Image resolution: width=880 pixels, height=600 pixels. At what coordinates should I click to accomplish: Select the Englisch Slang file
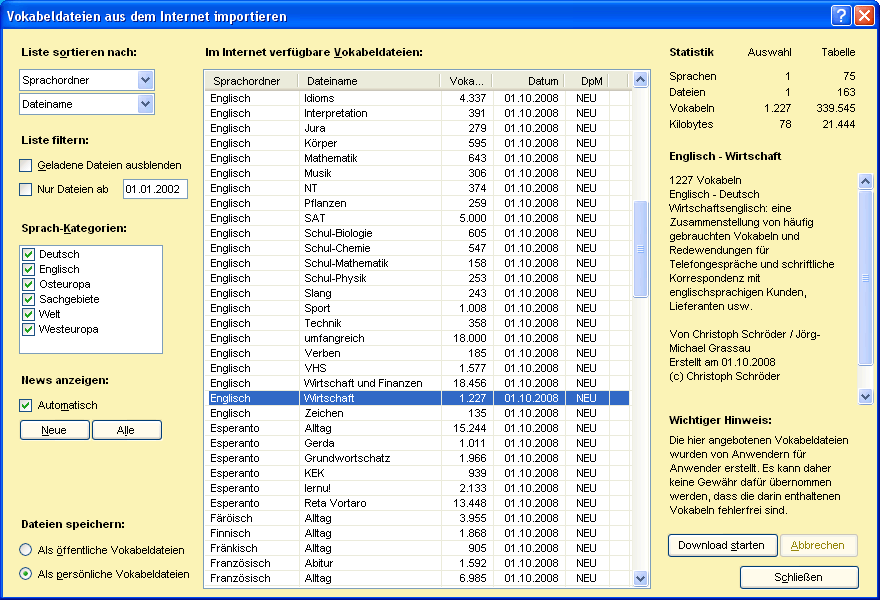tap(419, 293)
